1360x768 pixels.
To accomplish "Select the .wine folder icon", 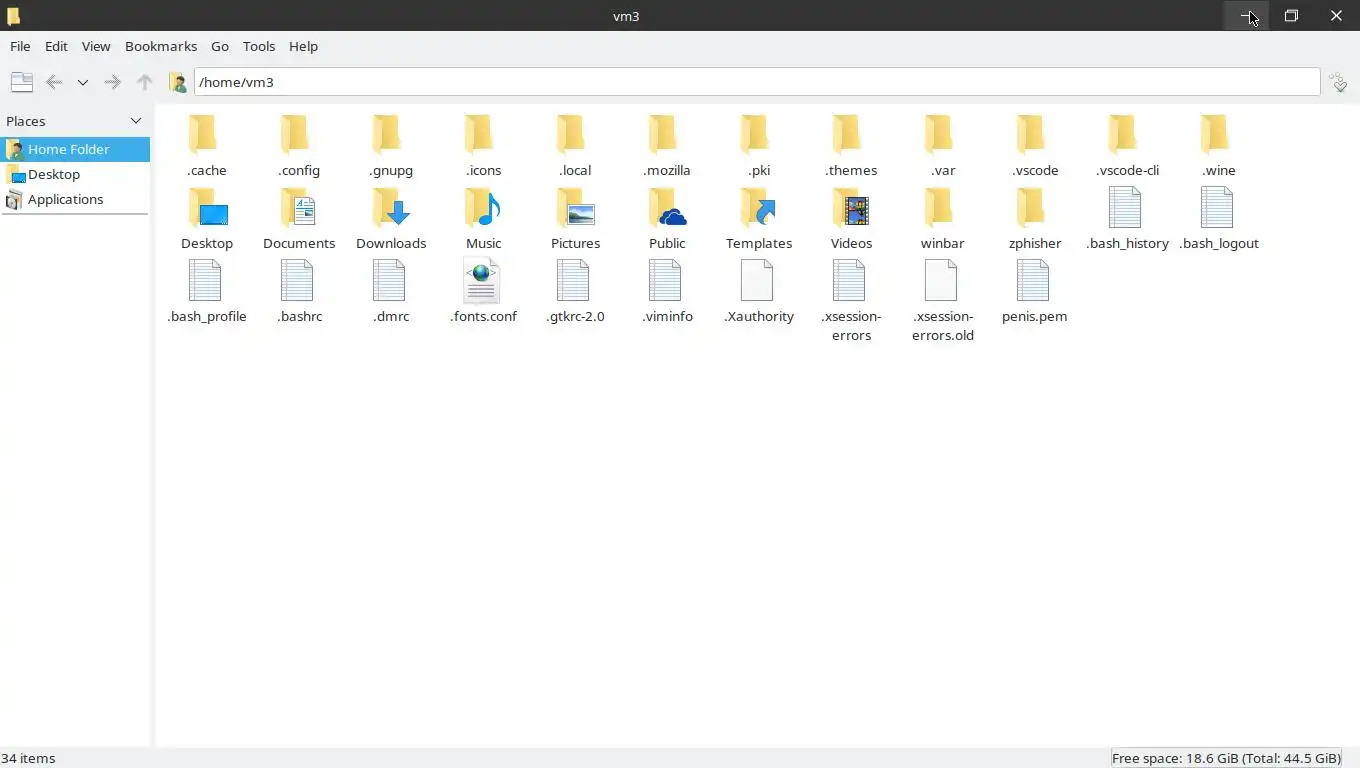I will pos(1216,134).
